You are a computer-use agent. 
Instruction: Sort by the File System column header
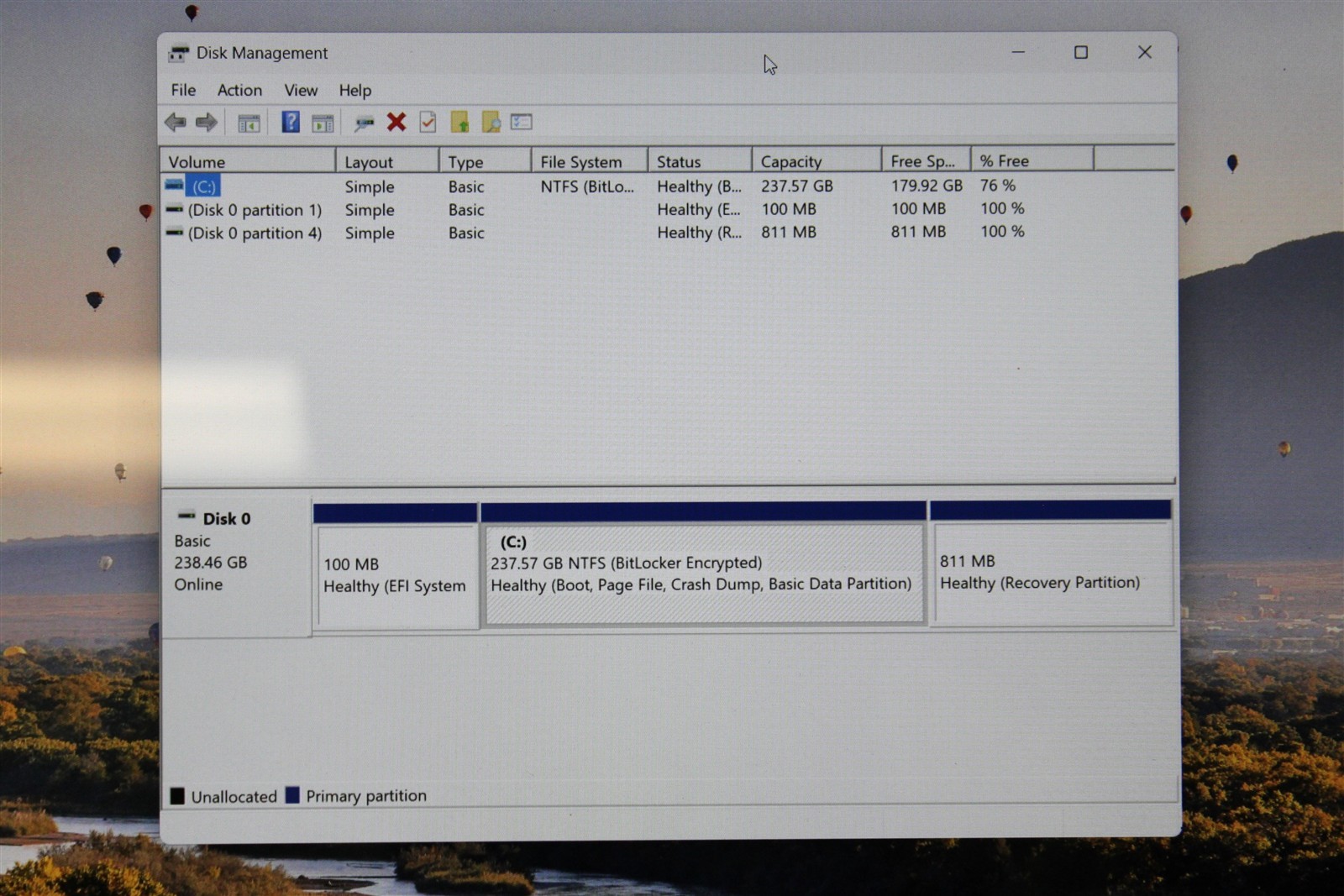coord(589,161)
